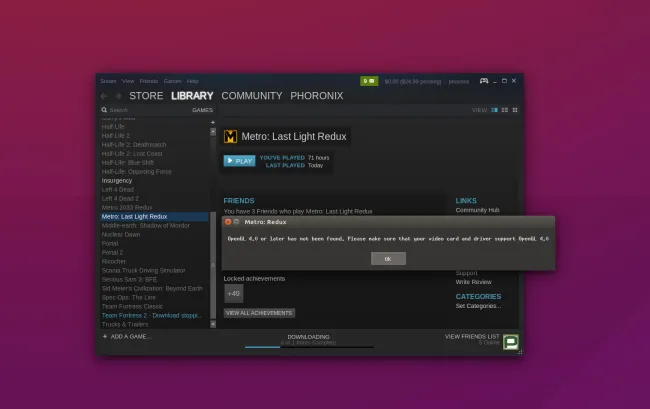Switch to the grid view icon
Image resolution: width=650 pixels, height=409 pixels.
point(515,110)
